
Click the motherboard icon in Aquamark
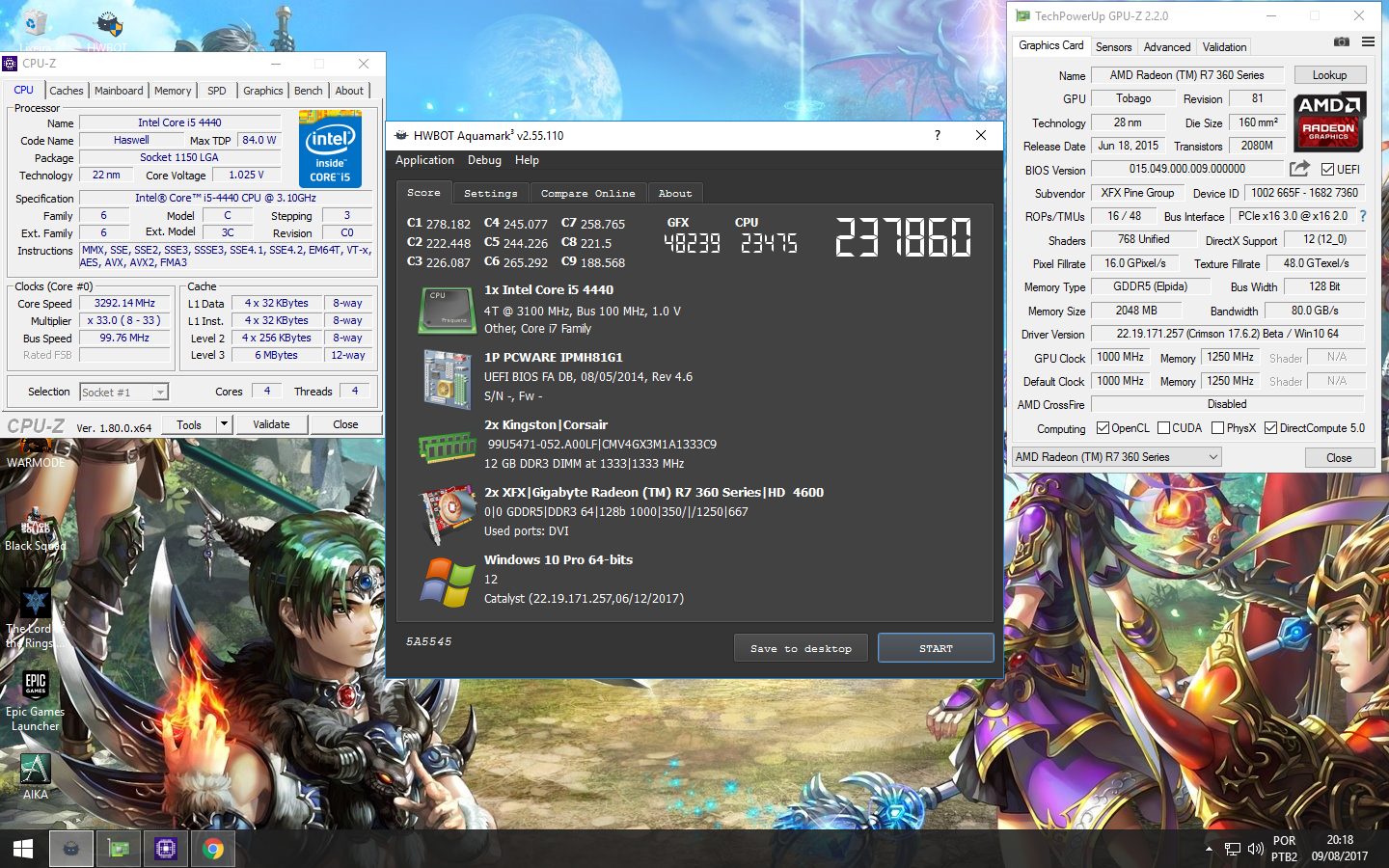click(447, 378)
